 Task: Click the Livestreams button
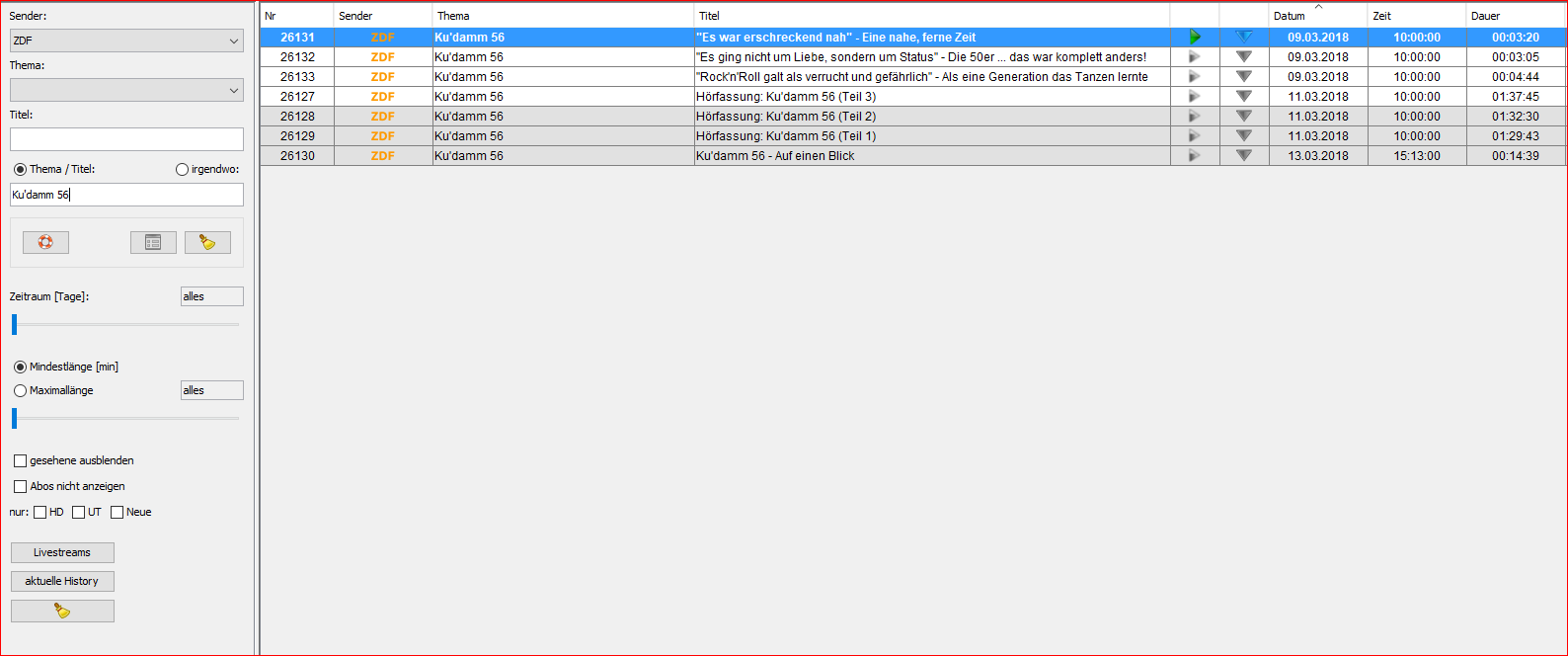pos(62,552)
